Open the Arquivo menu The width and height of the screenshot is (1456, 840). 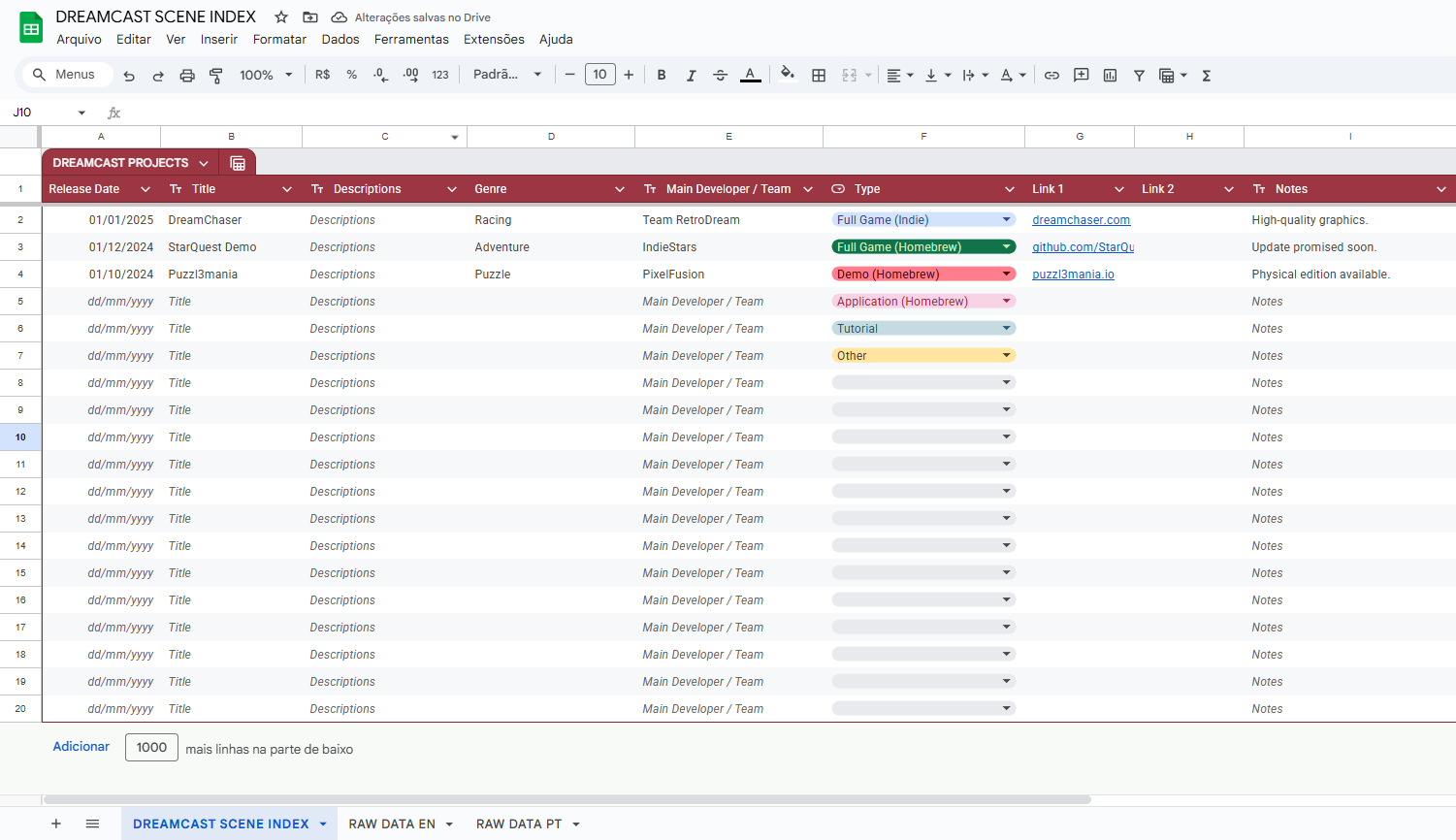[79, 40]
